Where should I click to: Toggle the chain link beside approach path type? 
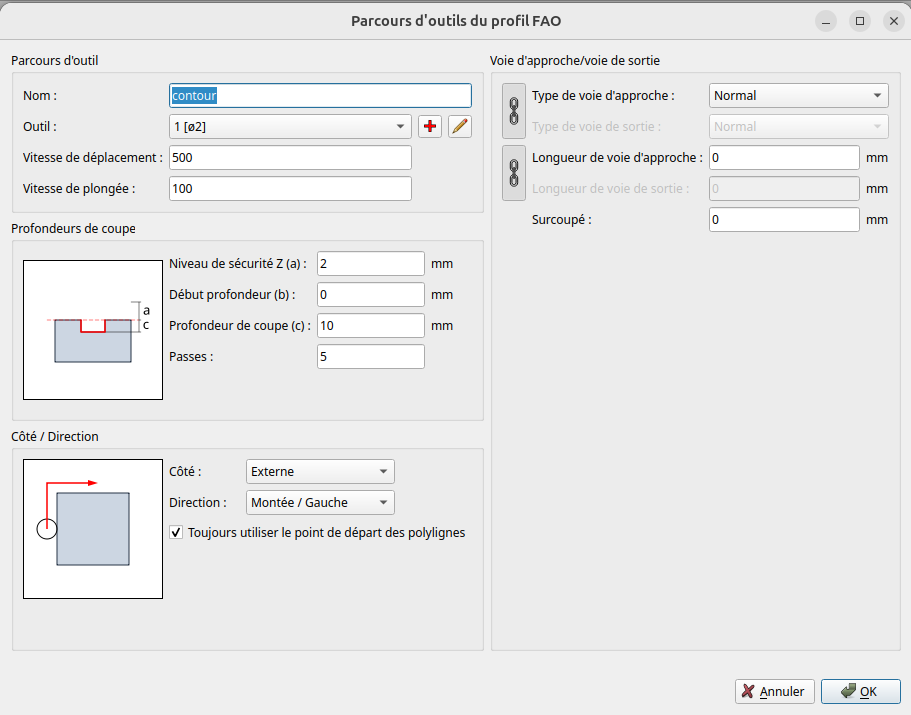coord(513,111)
